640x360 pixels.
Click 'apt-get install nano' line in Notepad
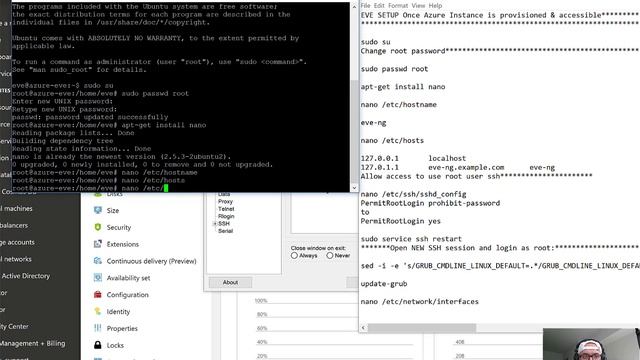coord(403,87)
